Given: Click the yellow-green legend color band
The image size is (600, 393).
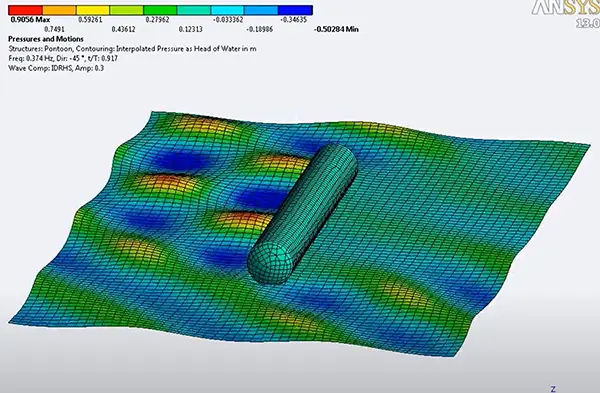Looking at the screenshot, I should 127,10.
